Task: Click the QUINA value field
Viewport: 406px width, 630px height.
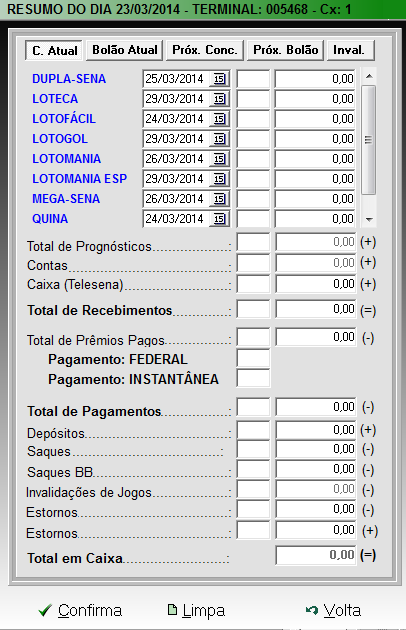Action: pos(315,219)
